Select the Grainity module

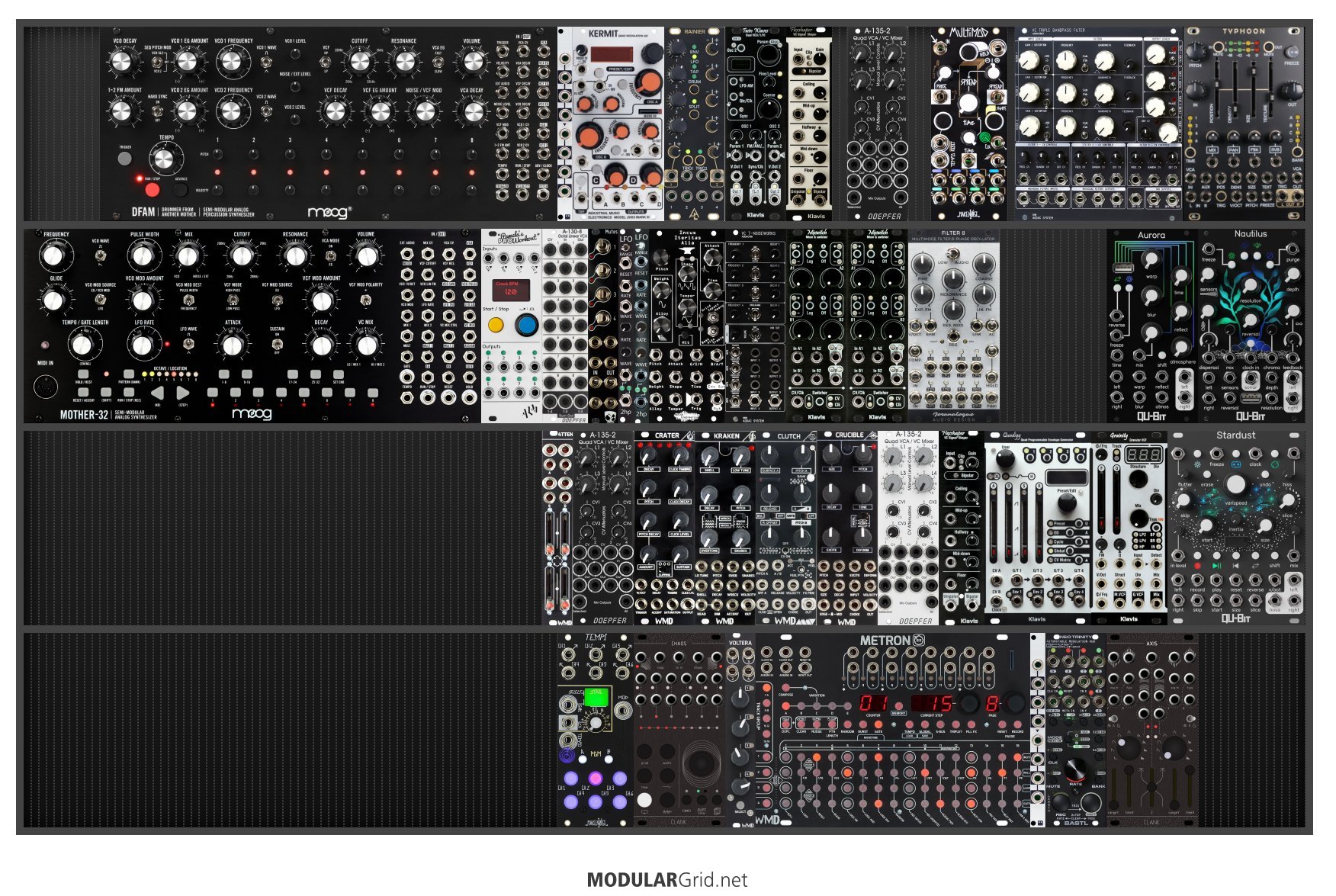pos(1129,528)
